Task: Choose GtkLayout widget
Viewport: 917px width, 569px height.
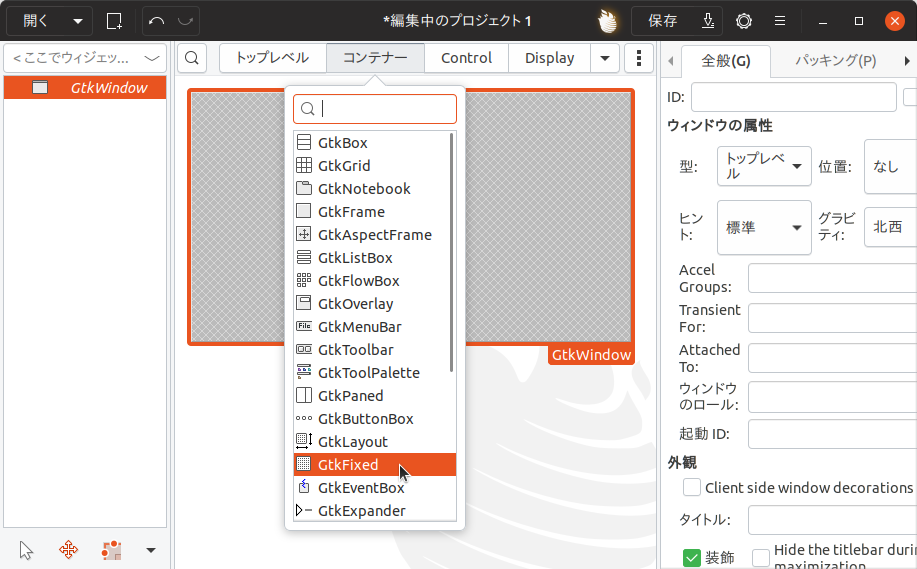Action: (374, 442)
